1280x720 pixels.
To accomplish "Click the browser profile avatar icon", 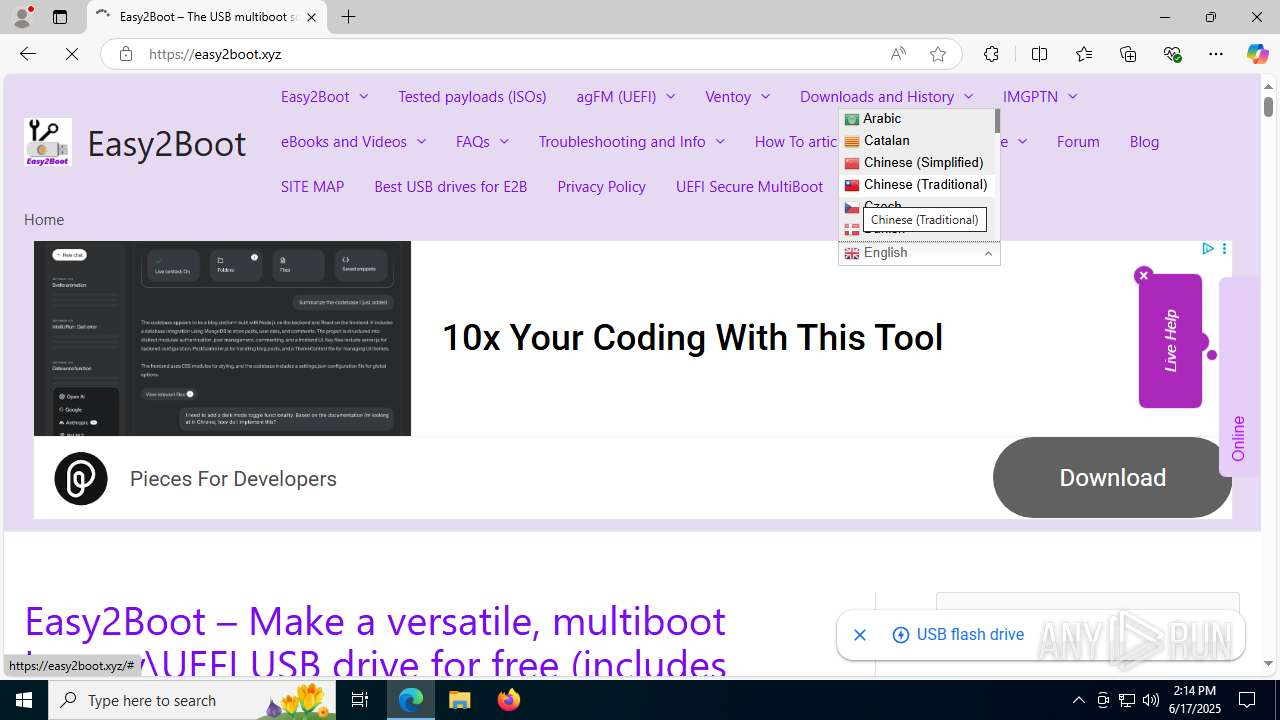I will coord(22,17).
